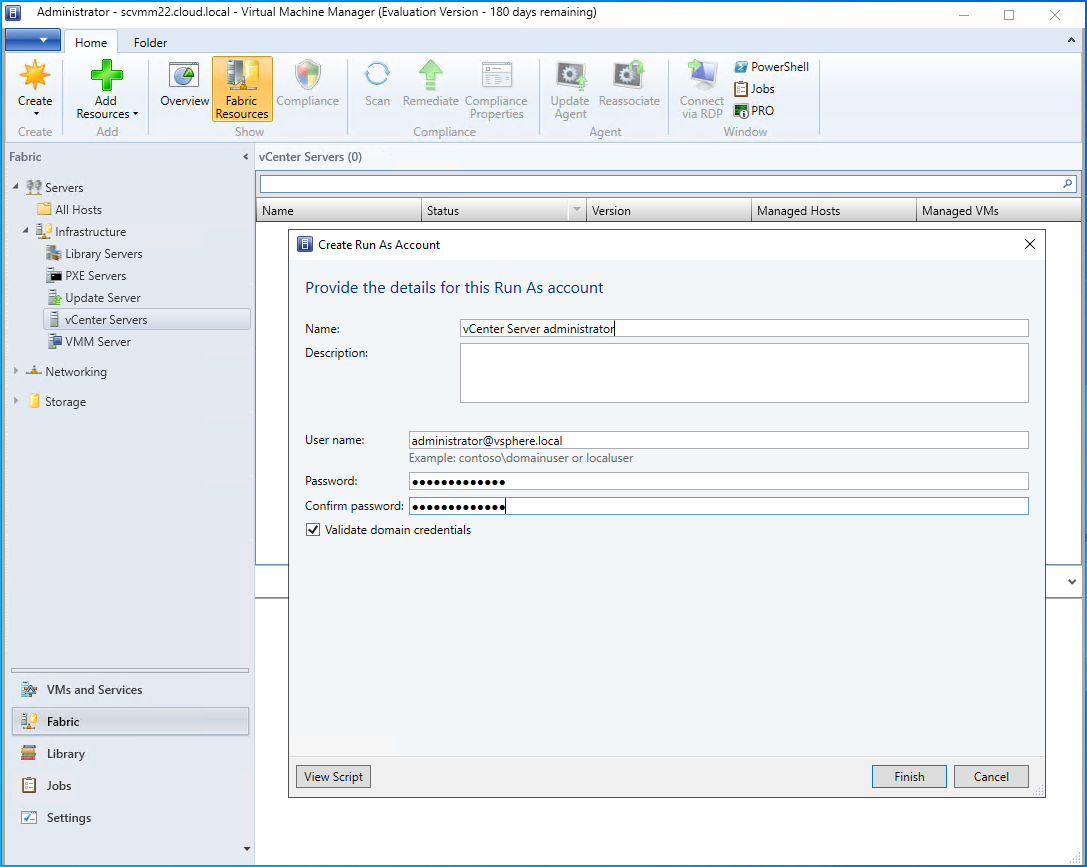Launch PowerShell from the Window group
Screen dimensions: 1087x867
(771, 67)
